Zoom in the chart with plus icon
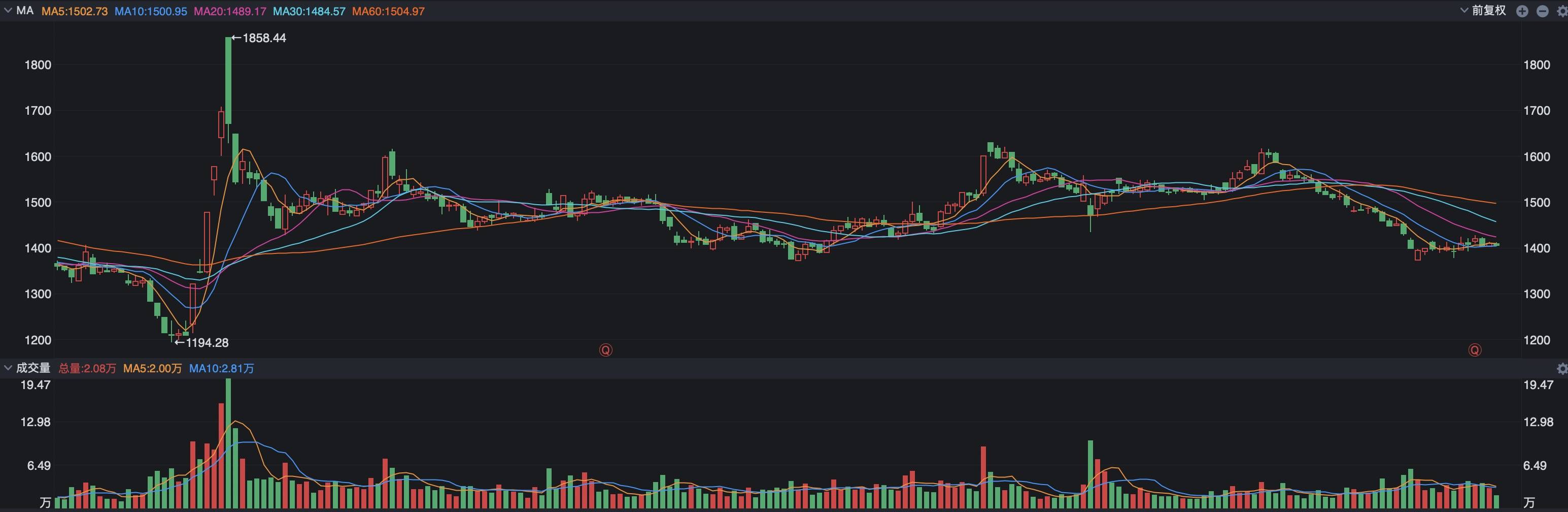 [x=1522, y=11]
